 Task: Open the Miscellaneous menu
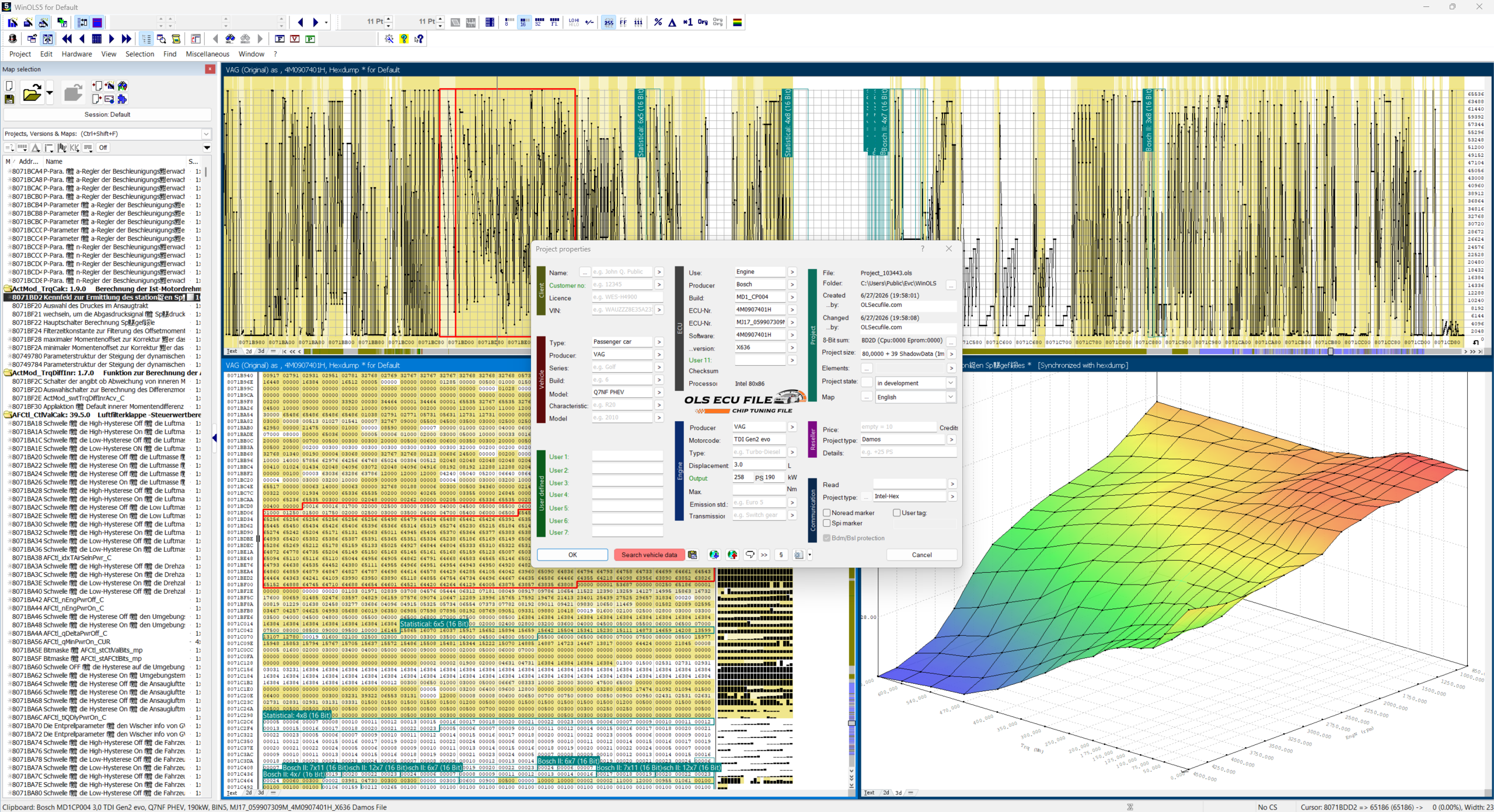pos(208,54)
